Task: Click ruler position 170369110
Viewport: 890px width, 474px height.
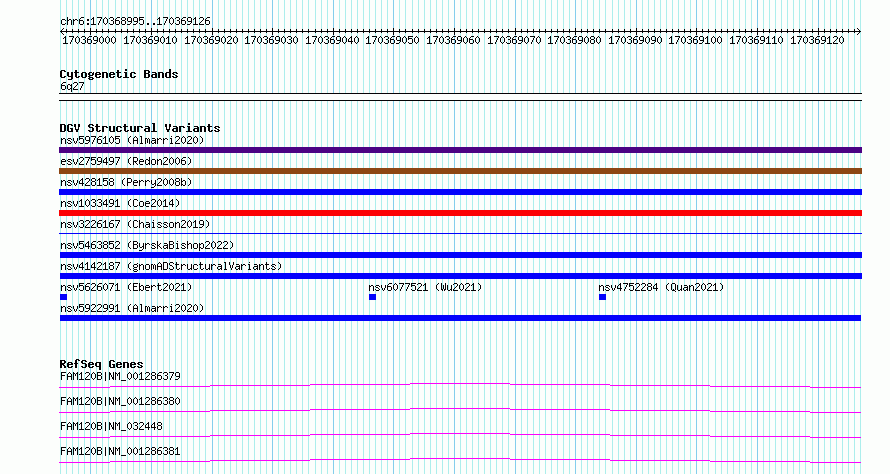Action: (x=756, y=40)
